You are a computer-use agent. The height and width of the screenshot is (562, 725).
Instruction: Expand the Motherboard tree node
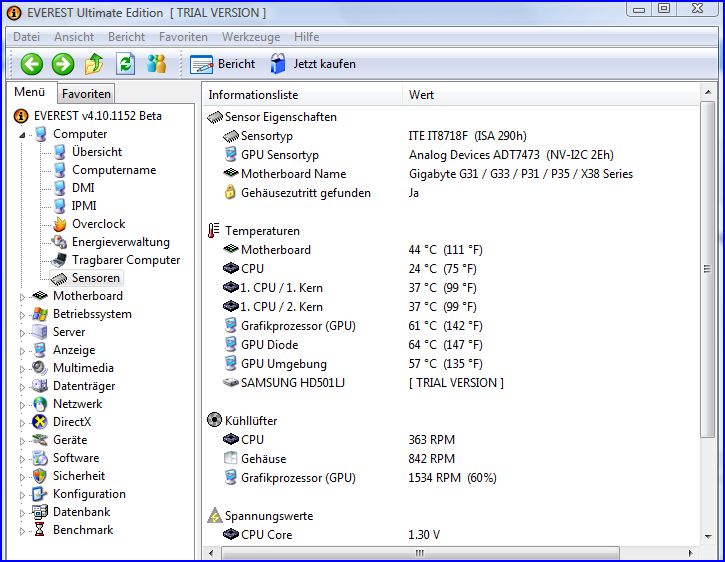pos(22,297)
